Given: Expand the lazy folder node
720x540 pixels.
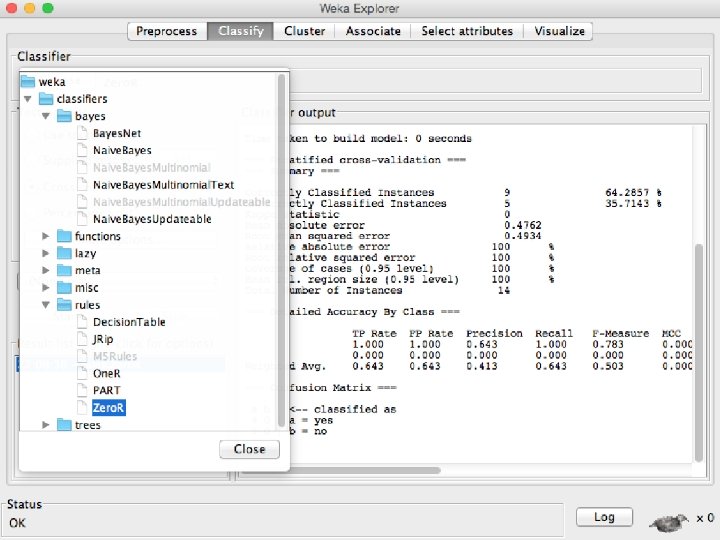Looking at the screenshot, I should point(45,253).
